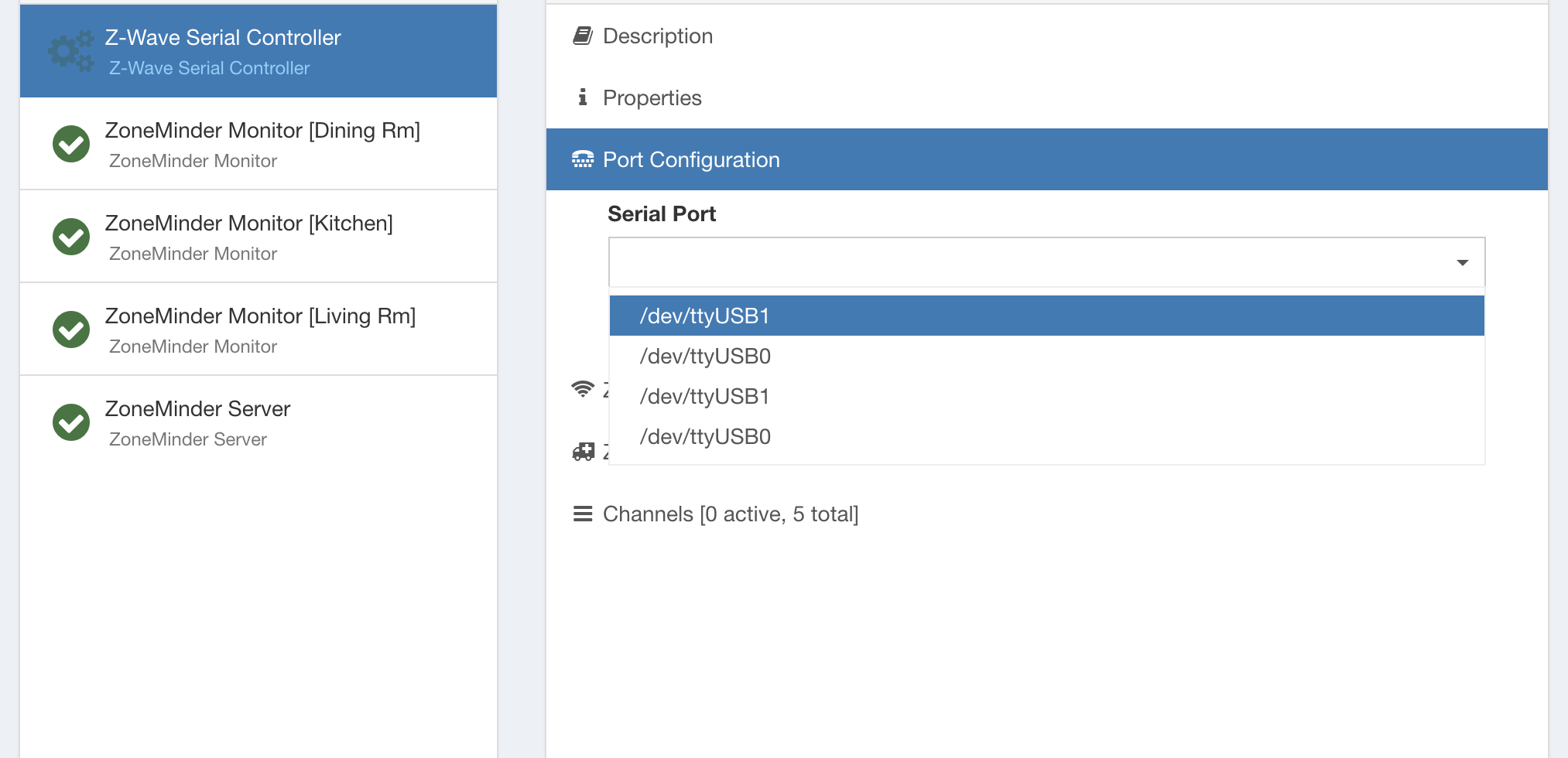Open ZoneMinder Server in the list

coord(197,409)
